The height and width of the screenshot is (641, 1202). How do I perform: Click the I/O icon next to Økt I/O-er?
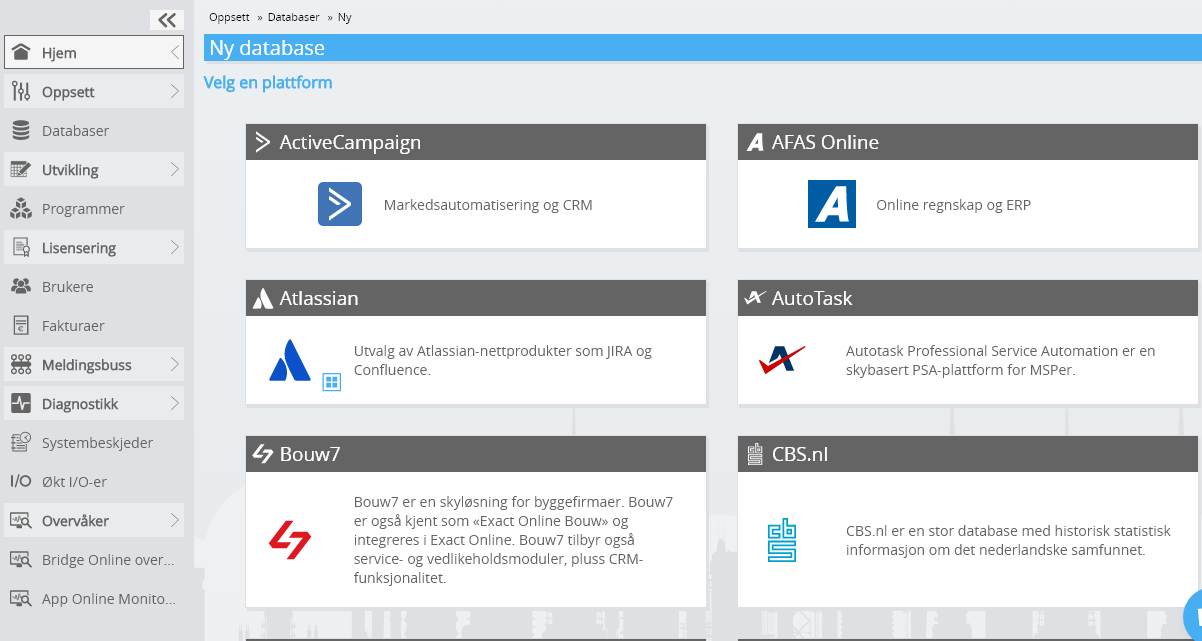pyautogui.click(x=21, y=482)
